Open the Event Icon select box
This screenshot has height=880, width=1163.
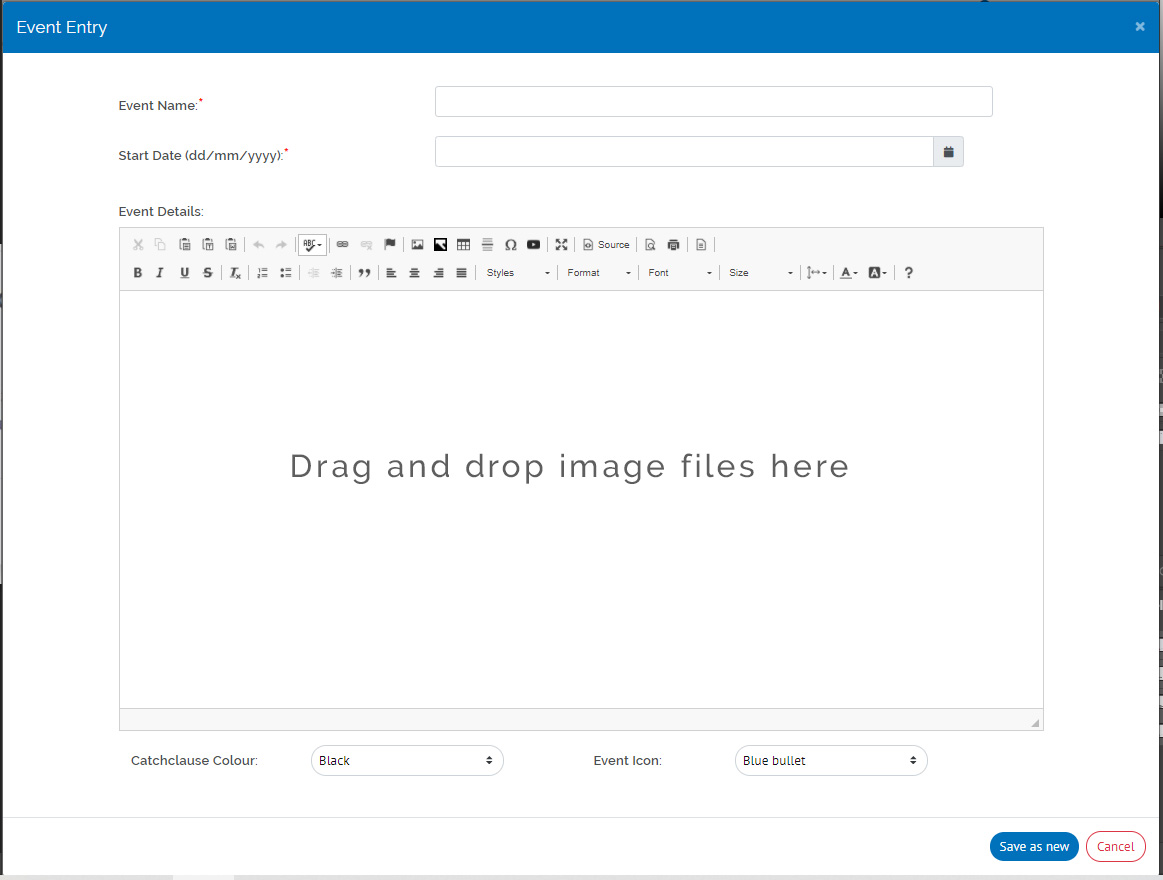830,761
